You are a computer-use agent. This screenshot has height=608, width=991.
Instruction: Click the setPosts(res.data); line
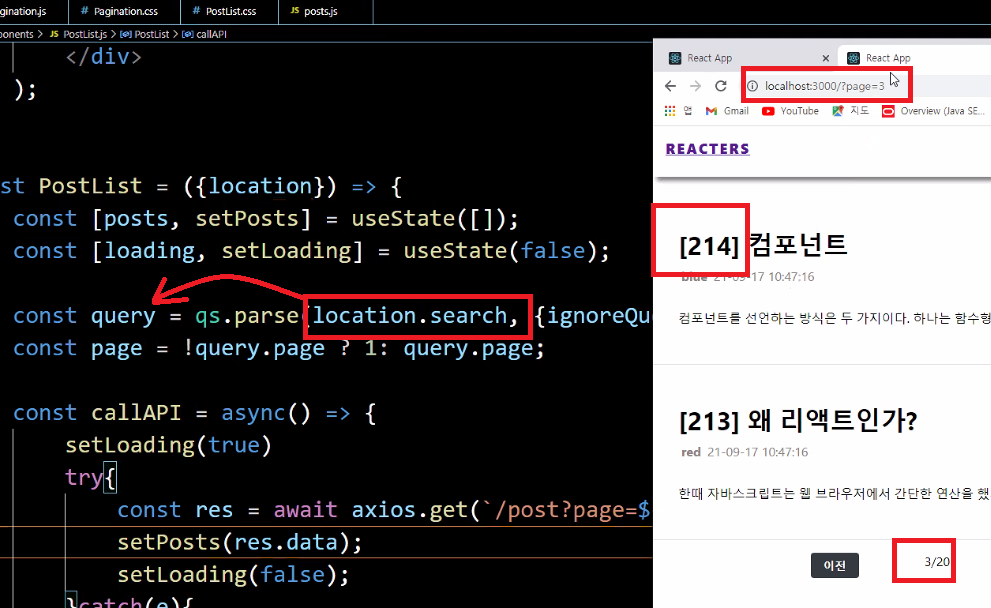pyautogui.click(x=240, y=542)
